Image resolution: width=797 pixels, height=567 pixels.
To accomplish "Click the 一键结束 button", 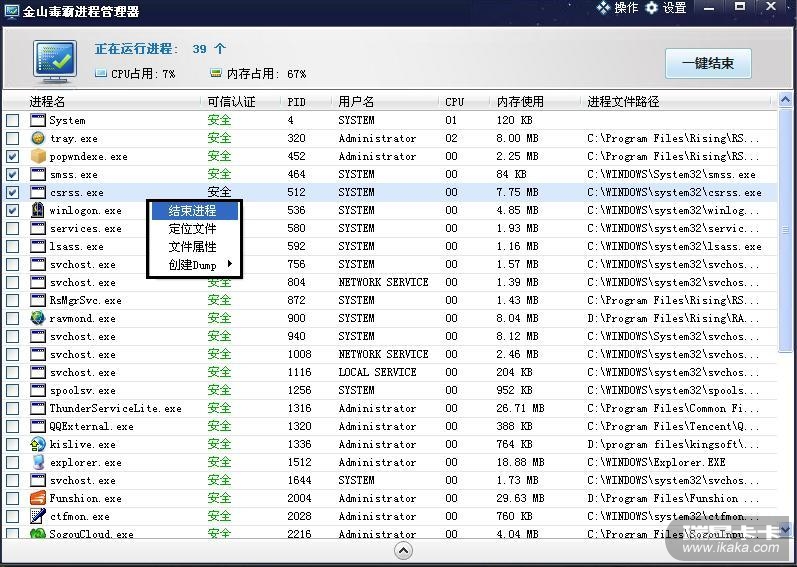I will pos(708,63).
